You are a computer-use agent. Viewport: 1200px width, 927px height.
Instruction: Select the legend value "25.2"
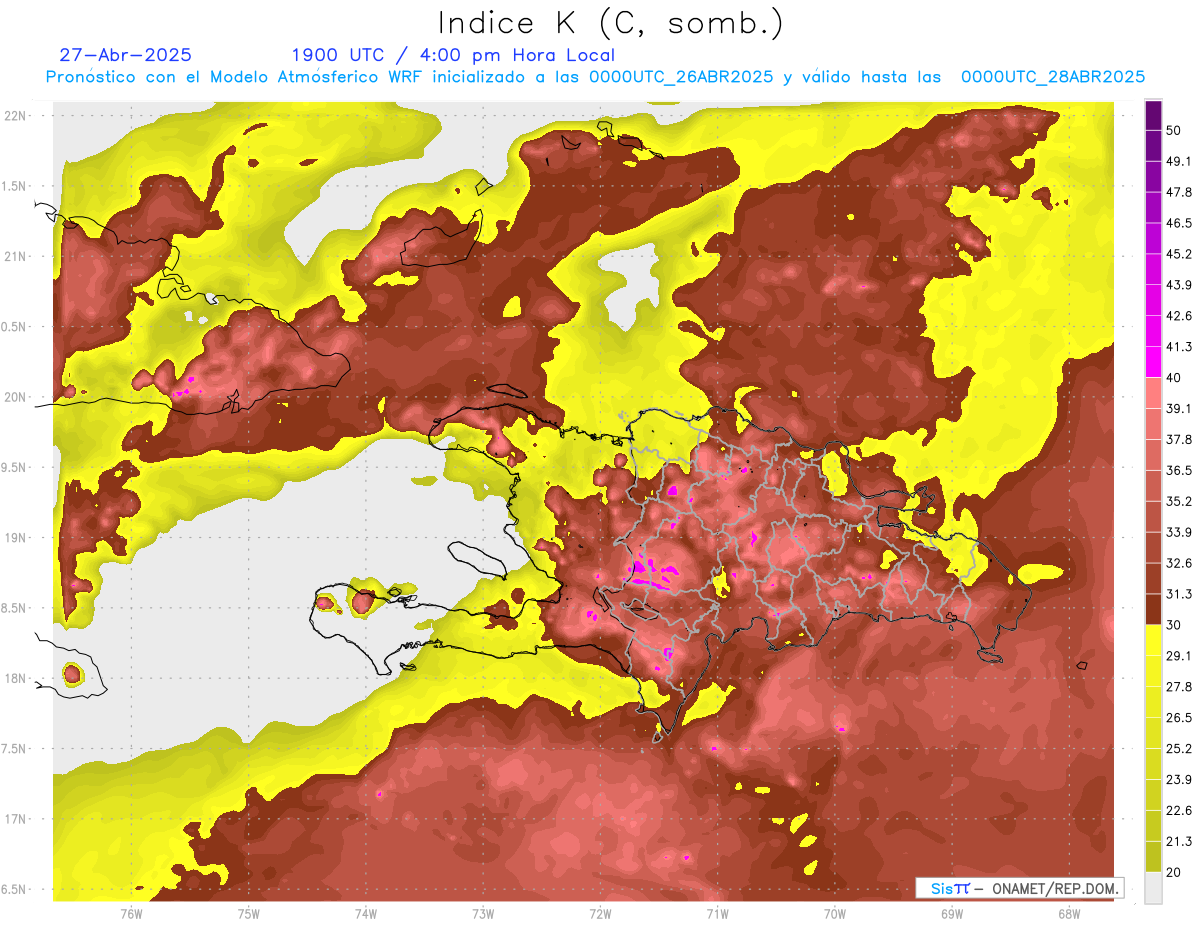point(1179,748)
